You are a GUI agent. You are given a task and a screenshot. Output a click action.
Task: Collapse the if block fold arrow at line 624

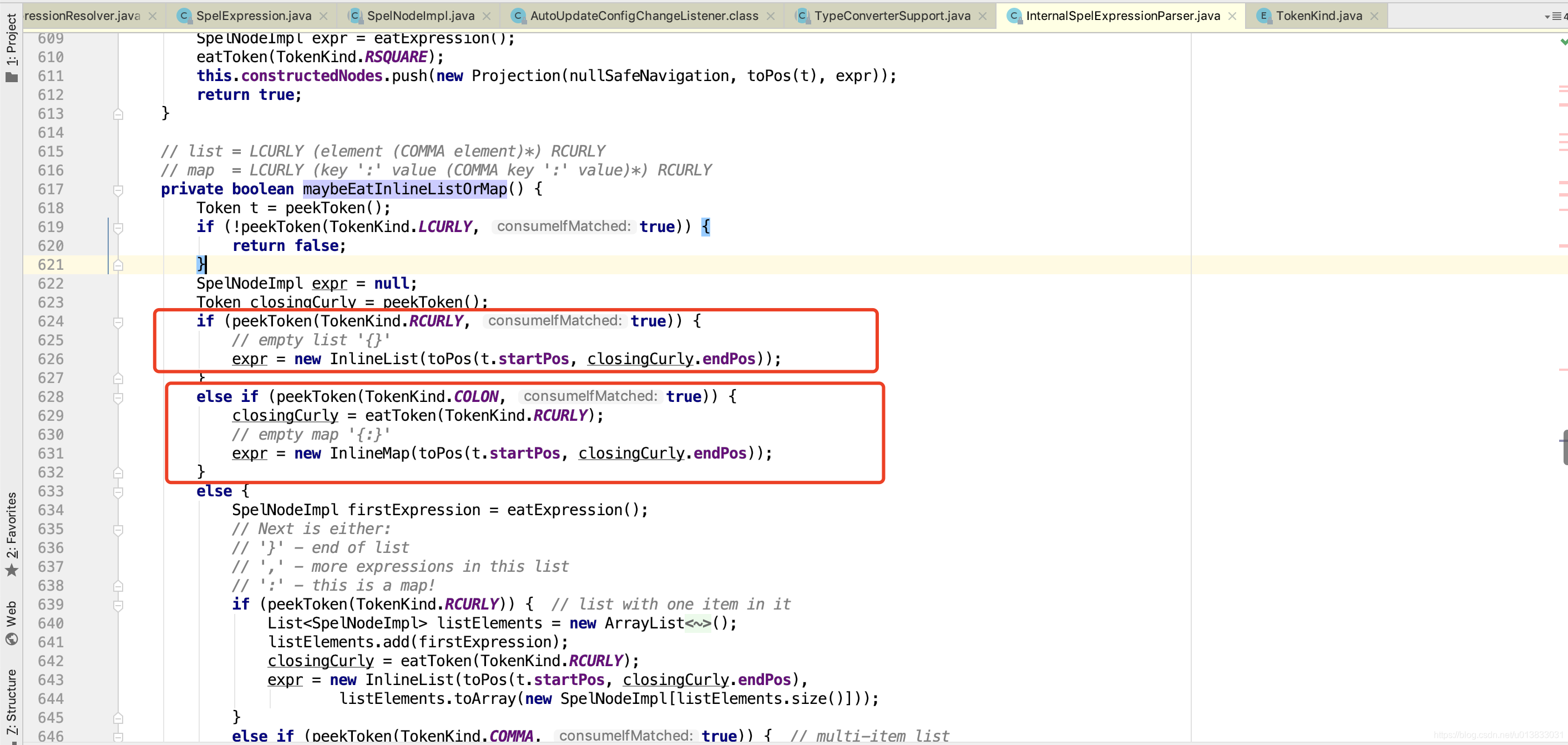click(x=119, y=323)
